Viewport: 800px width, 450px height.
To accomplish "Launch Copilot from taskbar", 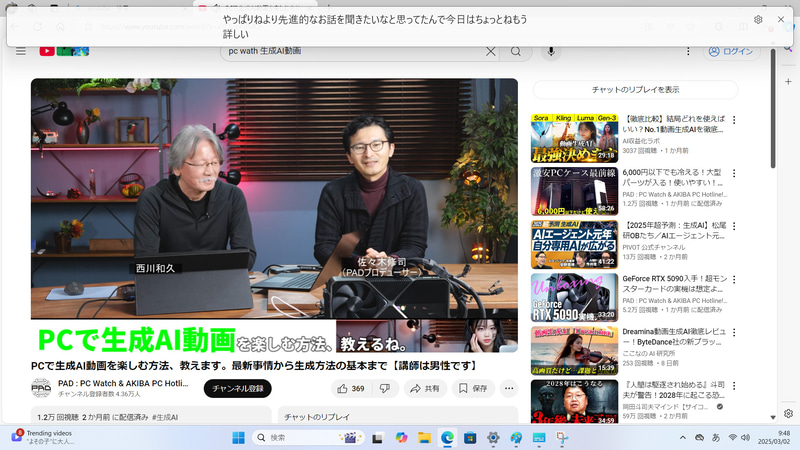I will 402,438.
